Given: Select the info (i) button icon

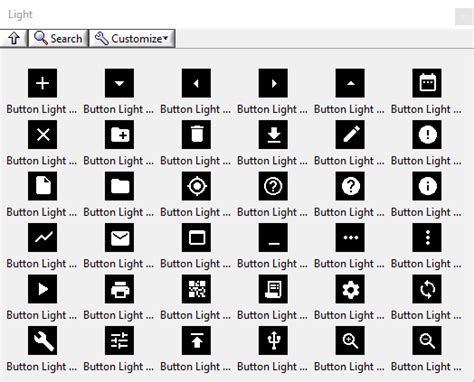Looking at the screenshot, I should (427, 186).
